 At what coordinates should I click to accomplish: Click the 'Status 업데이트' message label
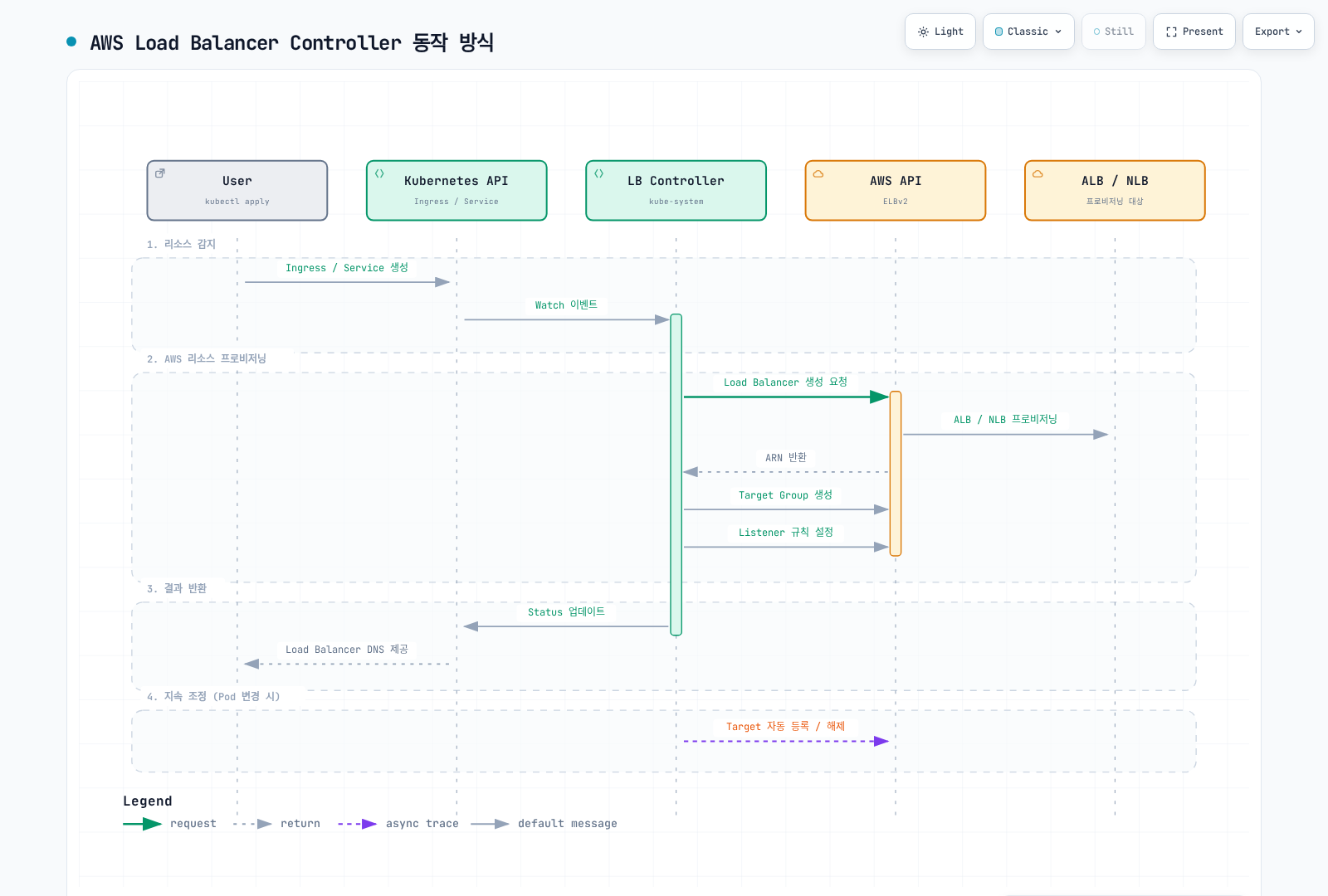[x=566, y=612]
